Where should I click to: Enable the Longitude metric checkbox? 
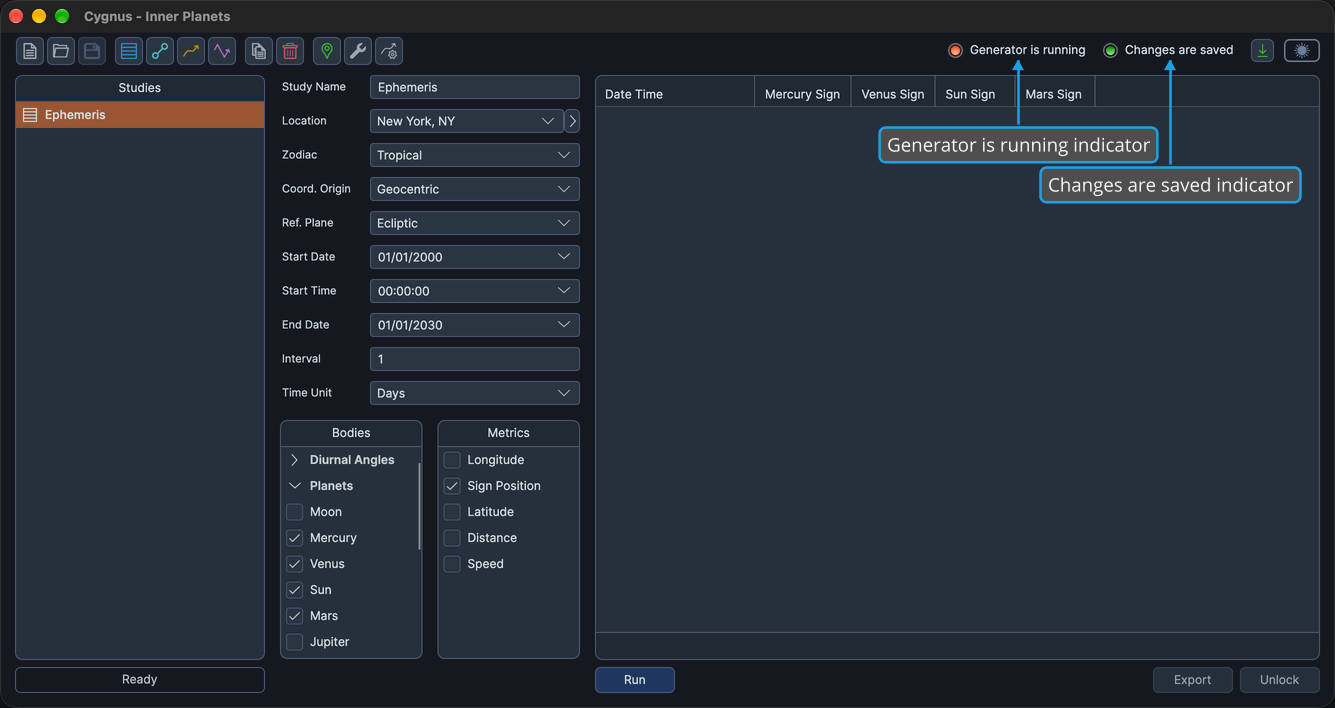(x=452, y=460)
